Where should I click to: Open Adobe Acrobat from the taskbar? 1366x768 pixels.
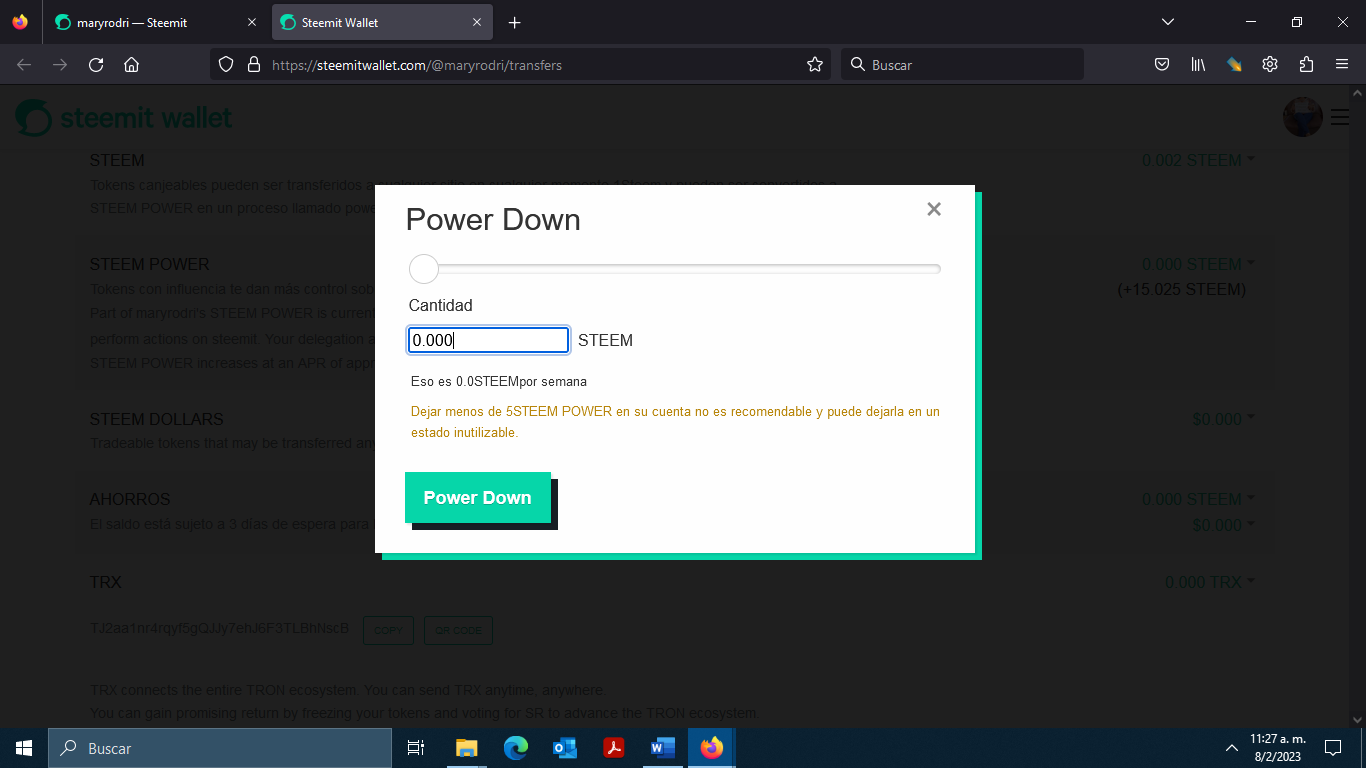pyautogui.click(x=613, y=748)
